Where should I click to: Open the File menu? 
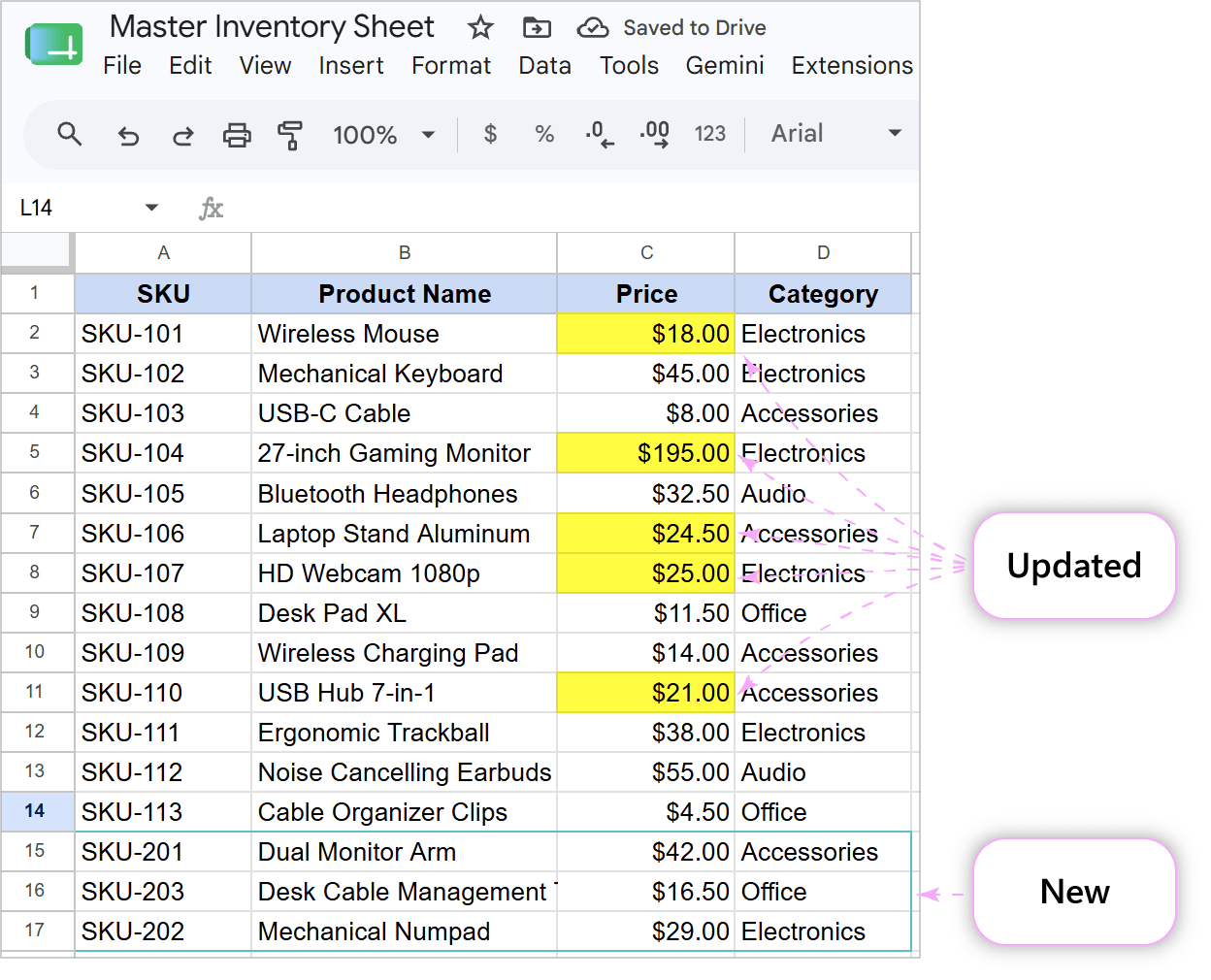click(122, 66)
